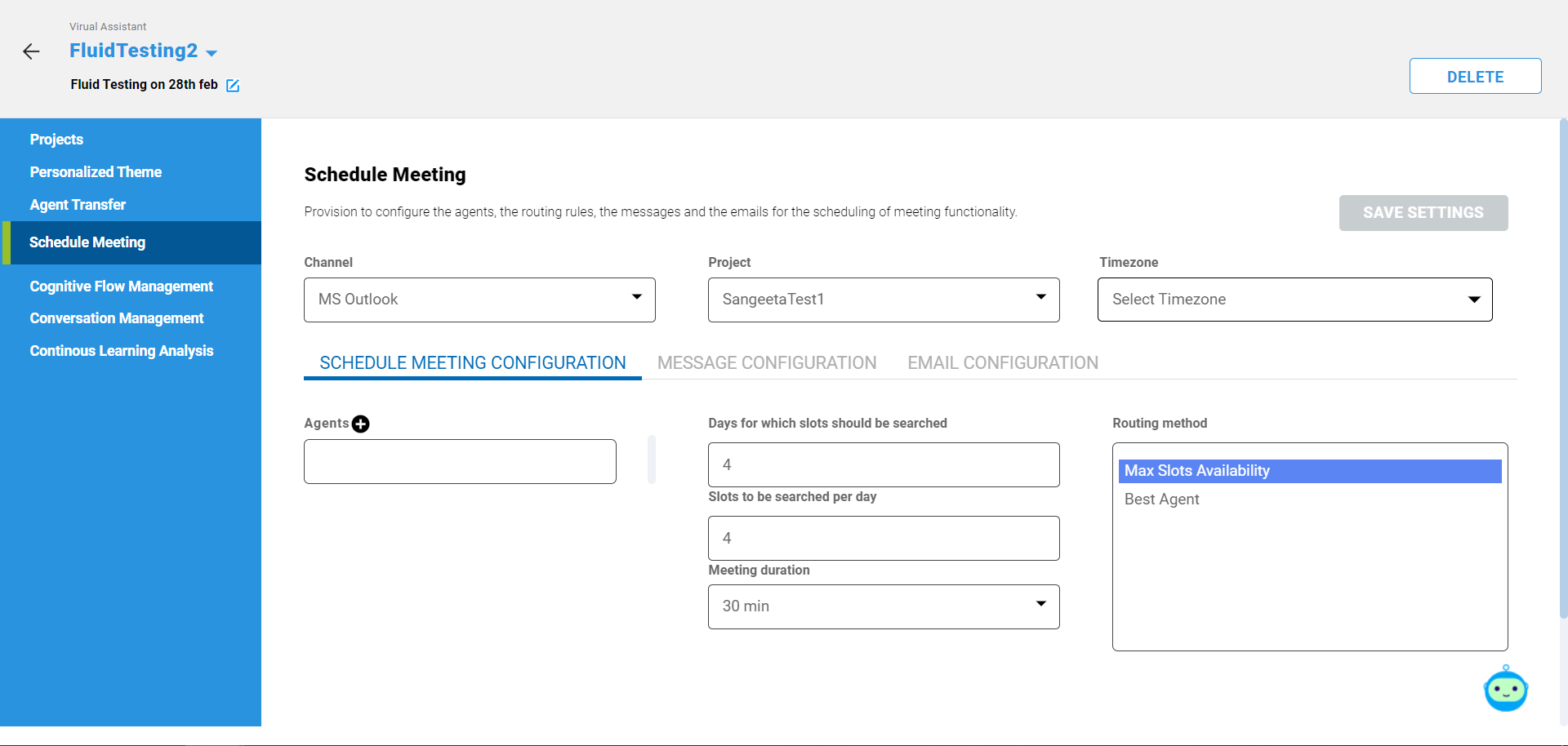This screenshot has height=746, width=1568.
Task: Click the Delete button
Action: coord(1474,77)
